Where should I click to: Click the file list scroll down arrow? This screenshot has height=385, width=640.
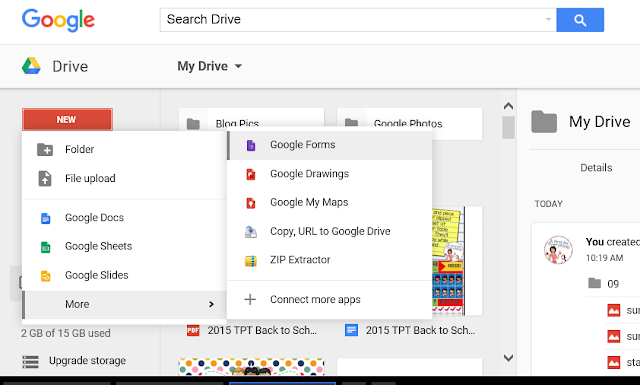coord(508,358)
